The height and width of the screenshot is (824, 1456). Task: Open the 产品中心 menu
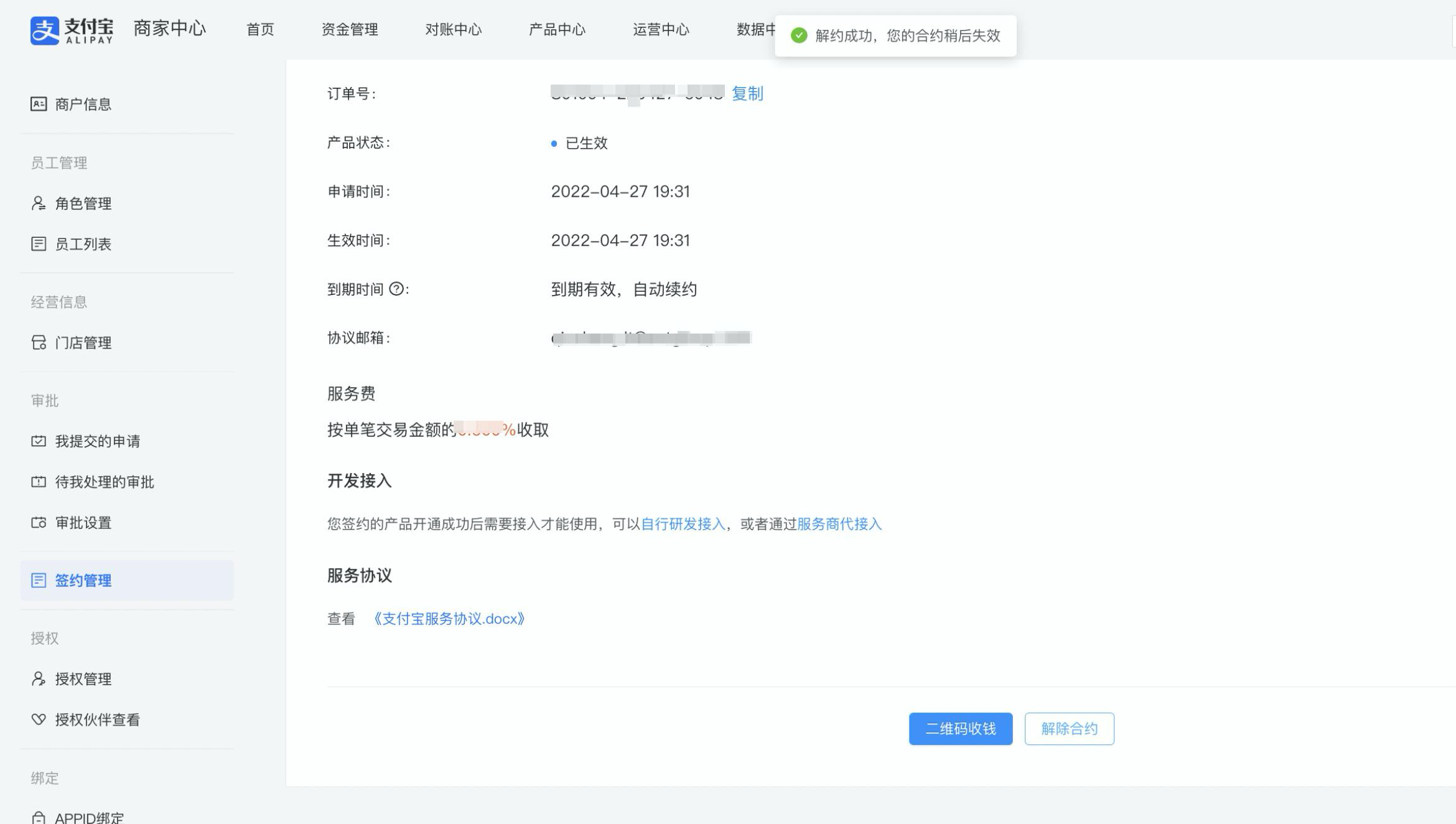pyautogui.click(x=557, y=29)
